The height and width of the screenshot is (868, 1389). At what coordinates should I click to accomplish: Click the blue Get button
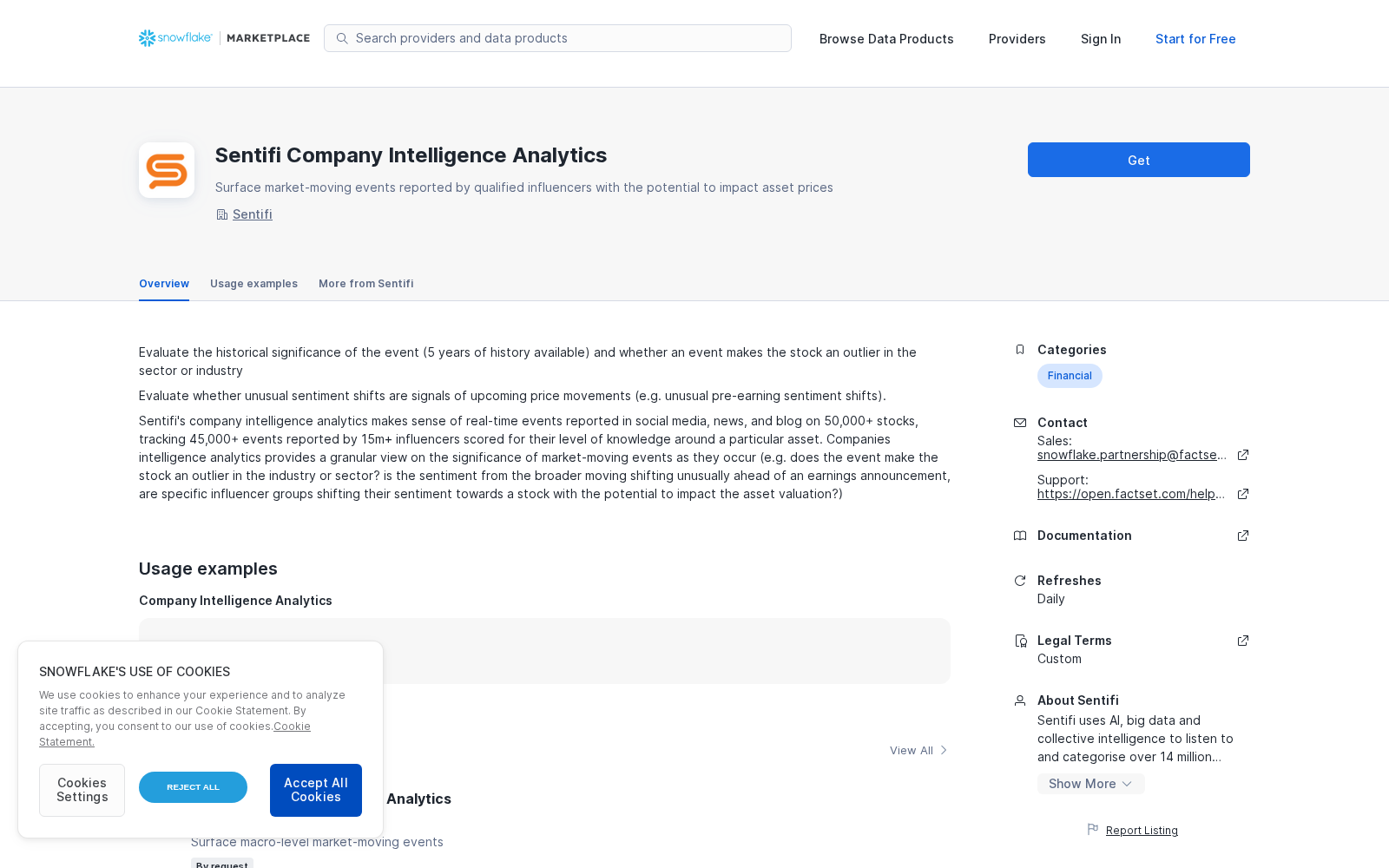coord(1138,160)
